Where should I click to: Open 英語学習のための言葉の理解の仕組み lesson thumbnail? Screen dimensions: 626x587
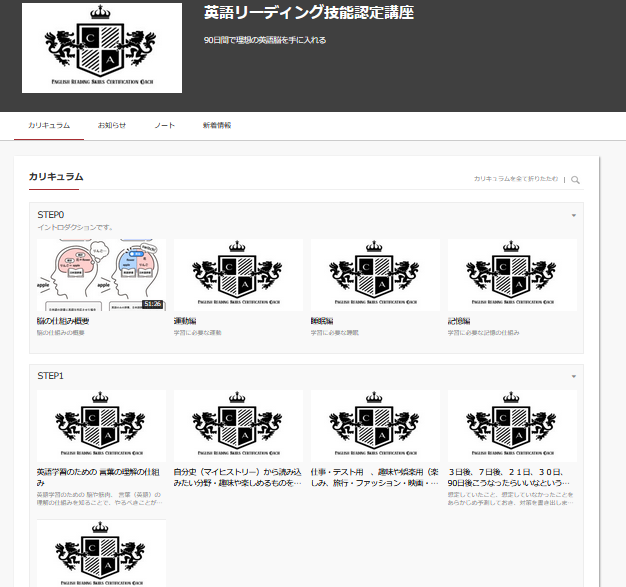(101, 425)
